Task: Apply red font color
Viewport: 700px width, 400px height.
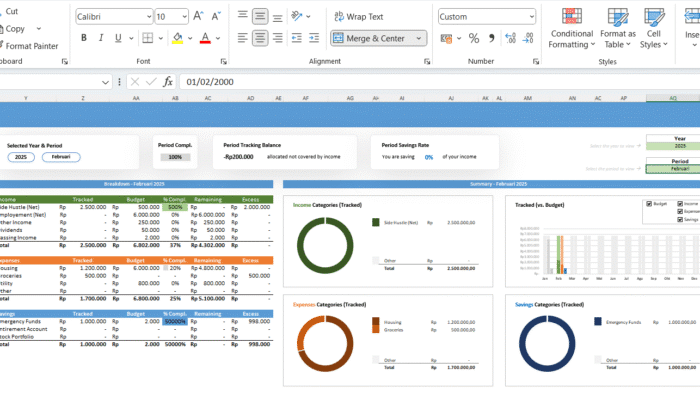Action: click(x=205, y=38)
